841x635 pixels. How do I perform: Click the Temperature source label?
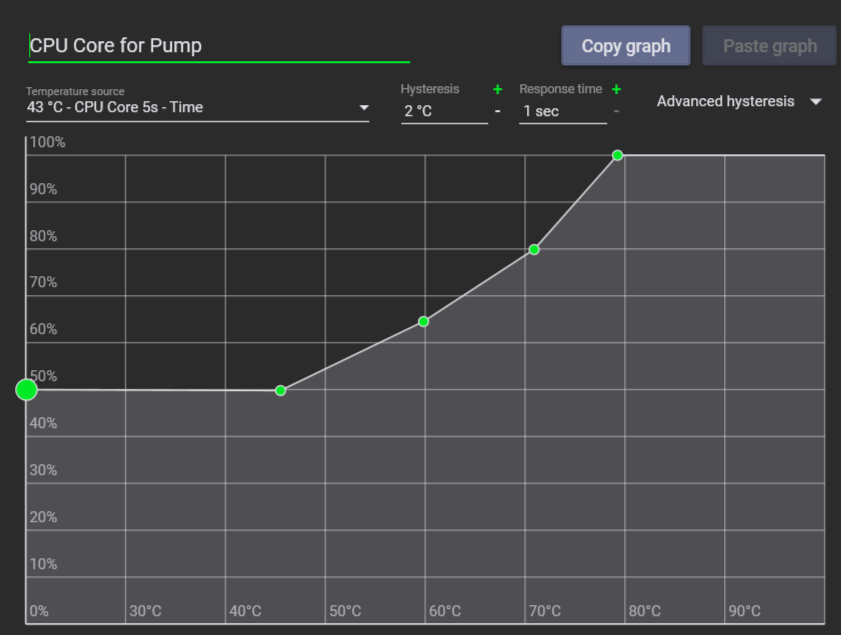(75, 91)
